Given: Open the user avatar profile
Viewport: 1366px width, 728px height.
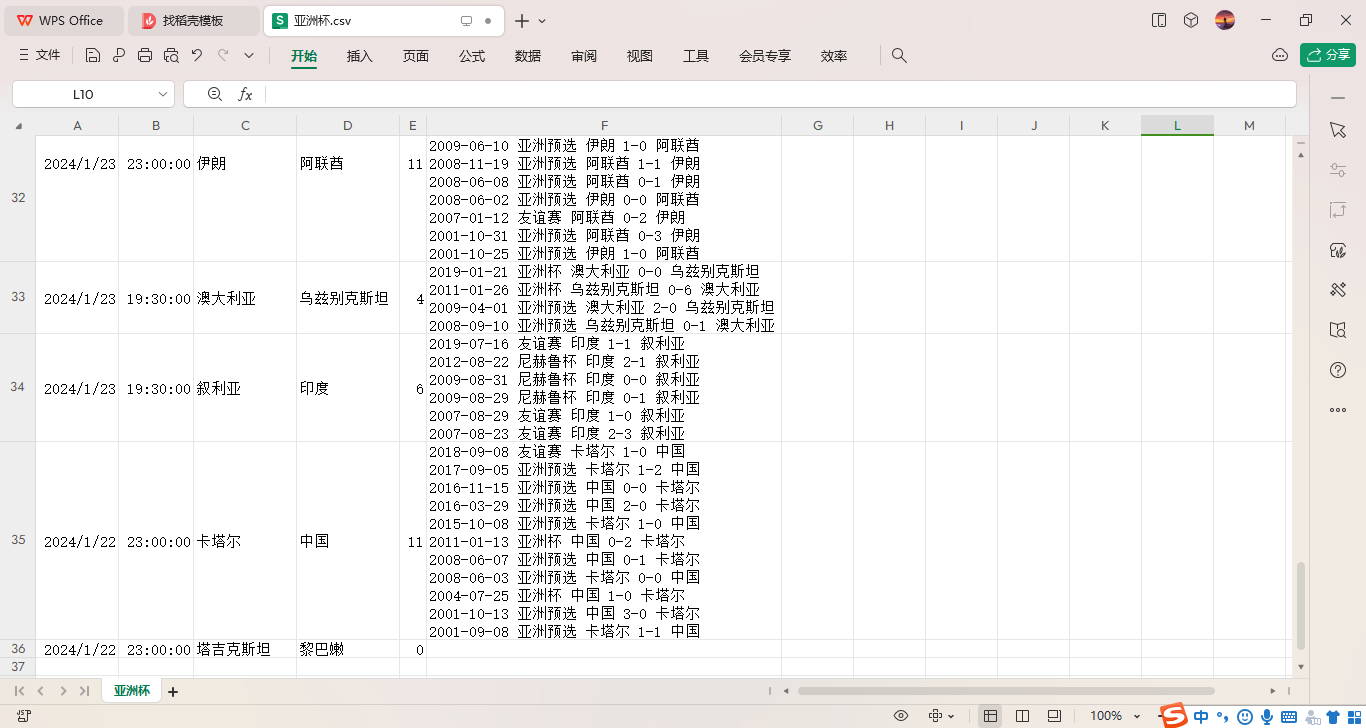Looking at the screenshot, I should [1225, 20].
